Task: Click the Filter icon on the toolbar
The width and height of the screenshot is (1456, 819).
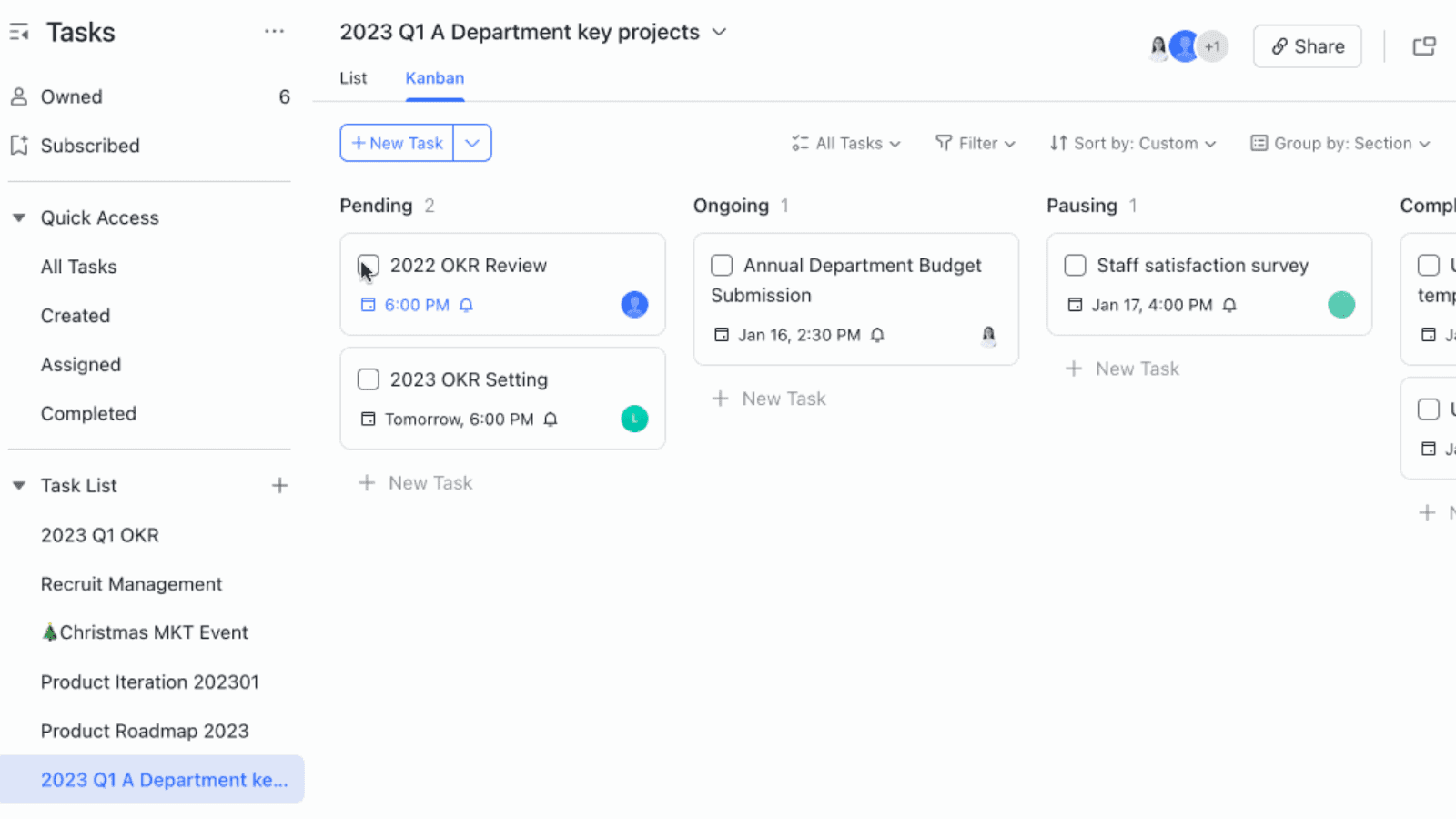Action: (x=942, y=143)
